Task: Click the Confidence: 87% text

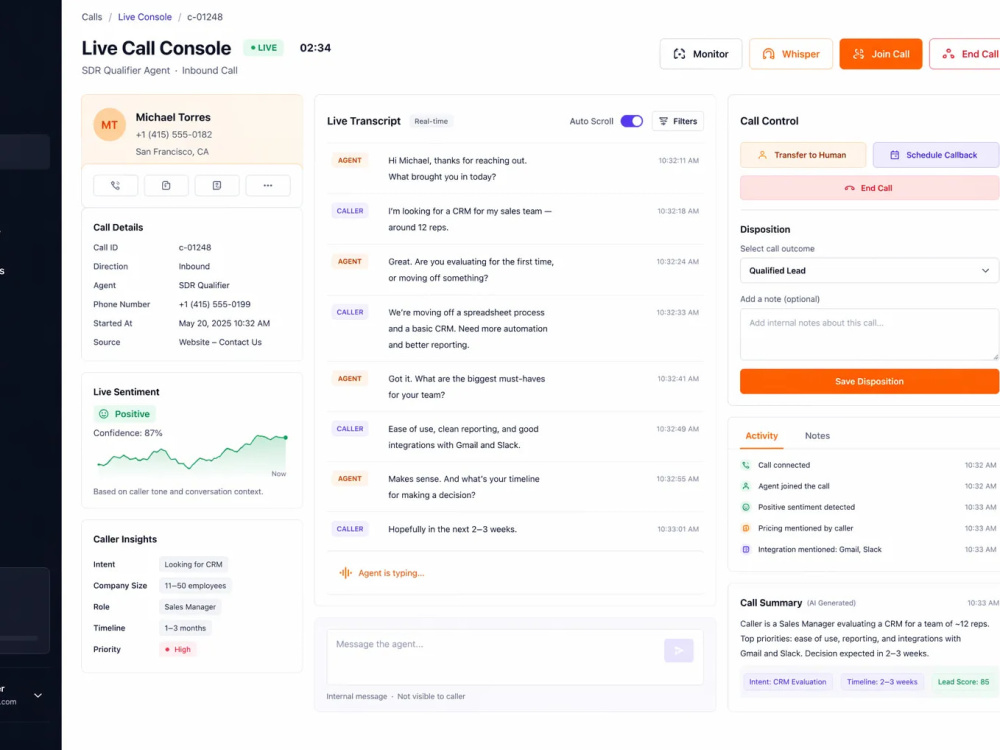Action: pyautogui.click(x=128, y=433)
